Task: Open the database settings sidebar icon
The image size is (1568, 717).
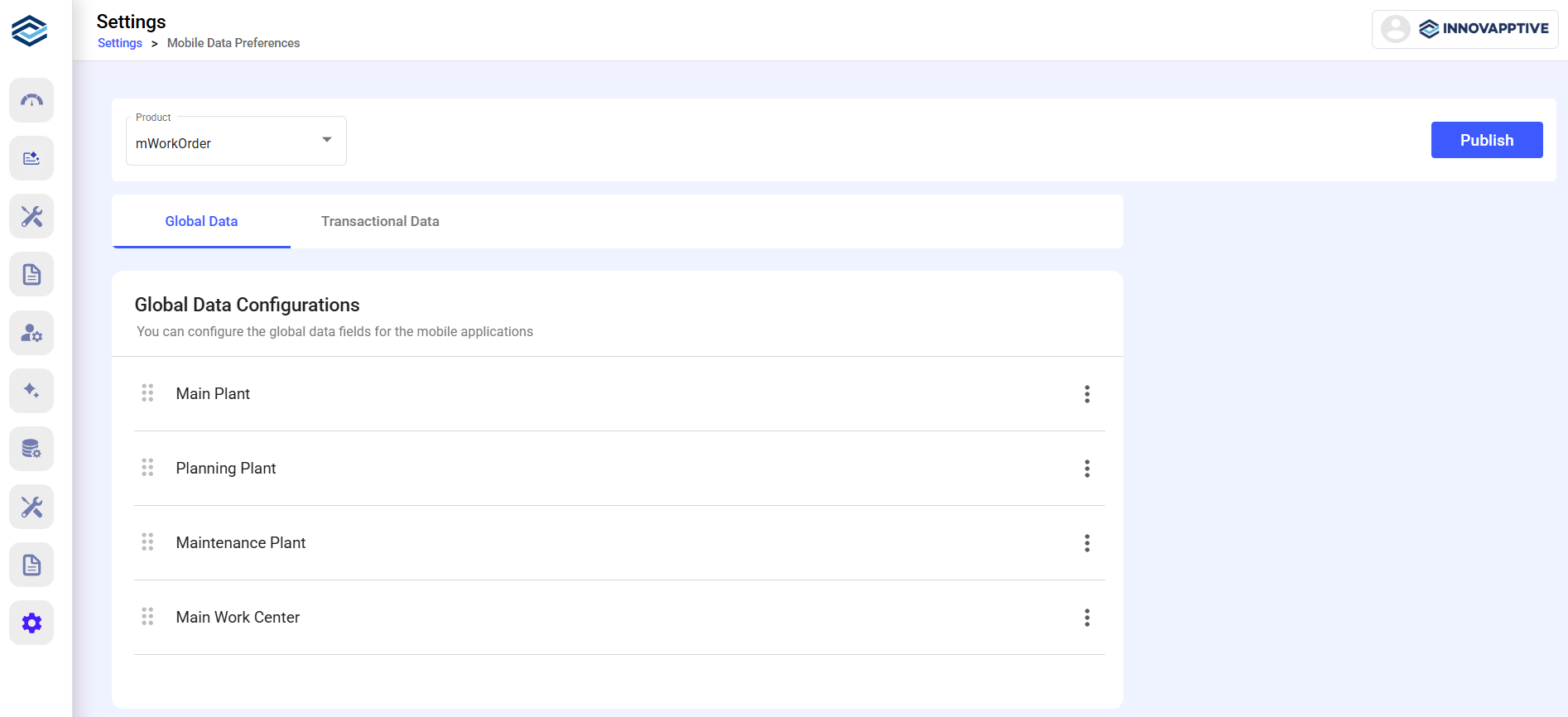Action: click(x=31, y=449)
